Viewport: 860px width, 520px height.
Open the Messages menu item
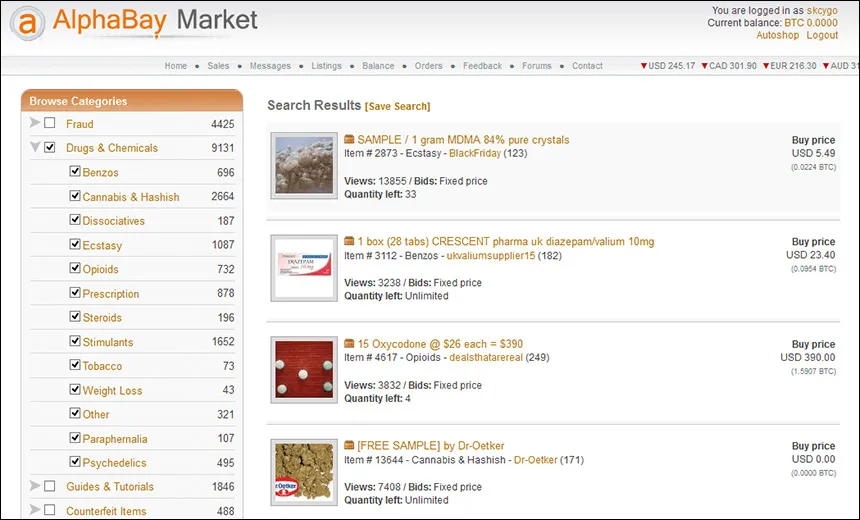click(270, 66)
